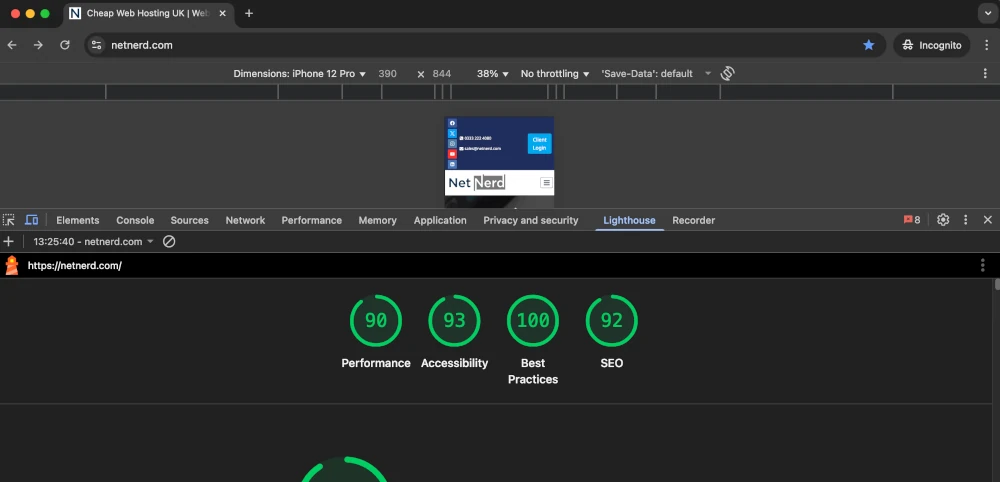
Task: Reload the page
Action: [65, 45]
